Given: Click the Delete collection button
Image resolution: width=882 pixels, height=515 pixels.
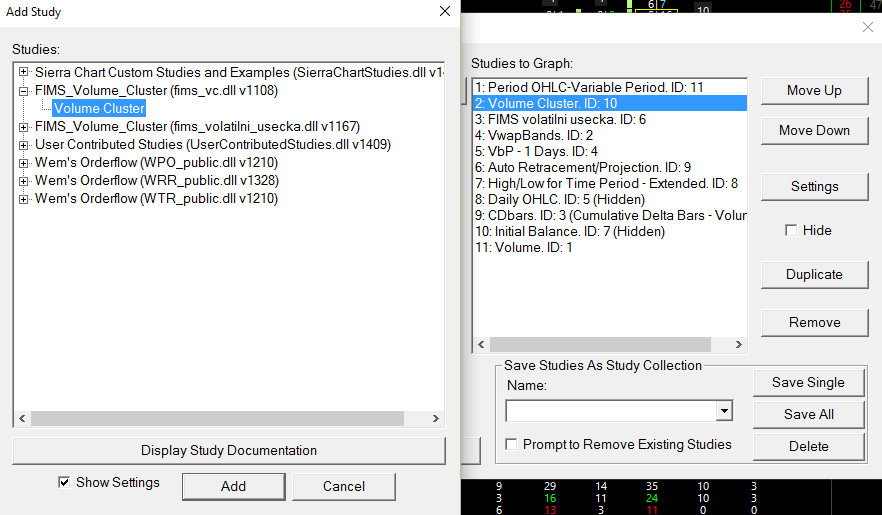Looking at the screenshot, I should click(x=808, y=446).
